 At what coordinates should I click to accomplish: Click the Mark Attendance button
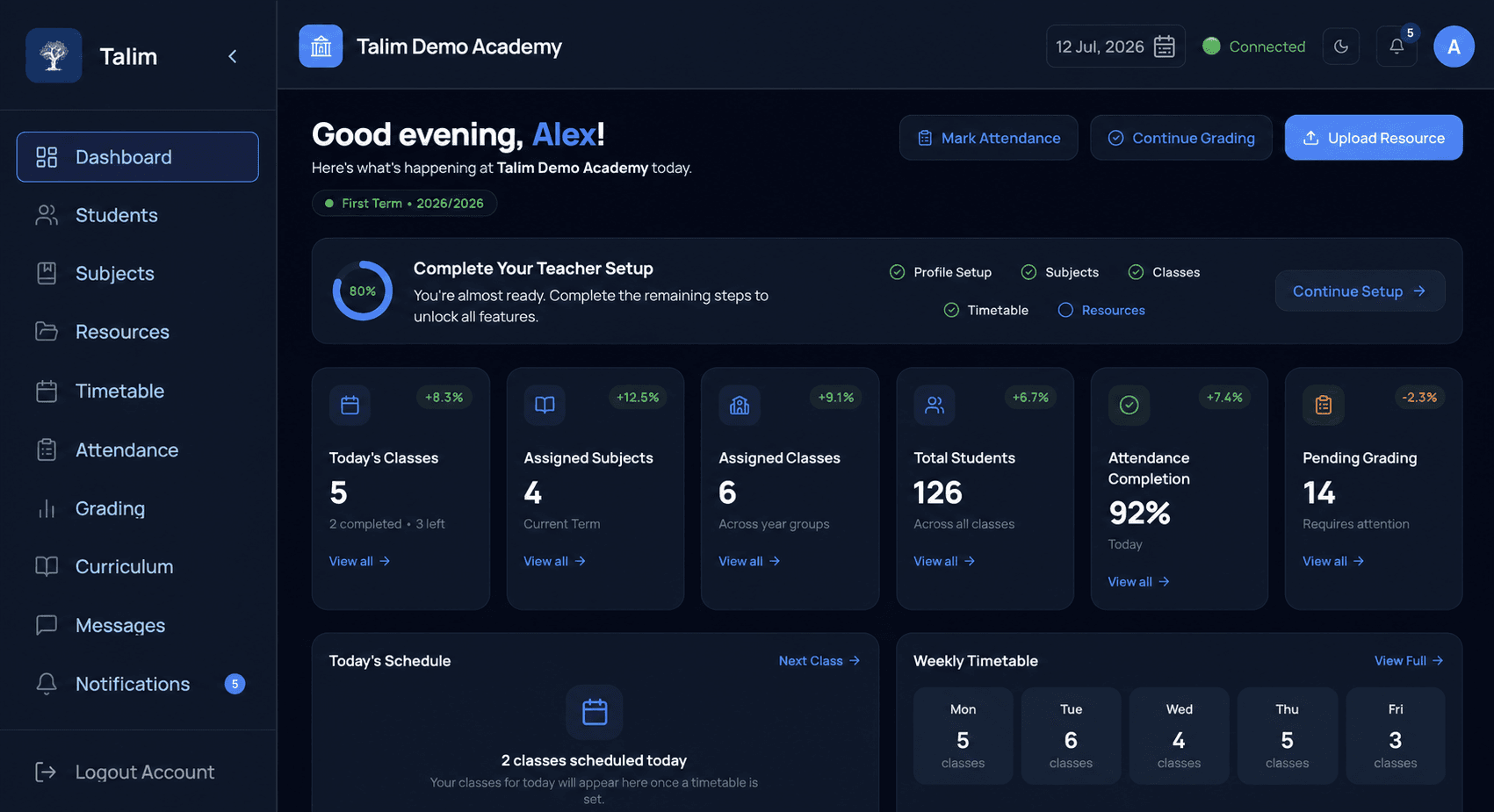tap(988, 138)
